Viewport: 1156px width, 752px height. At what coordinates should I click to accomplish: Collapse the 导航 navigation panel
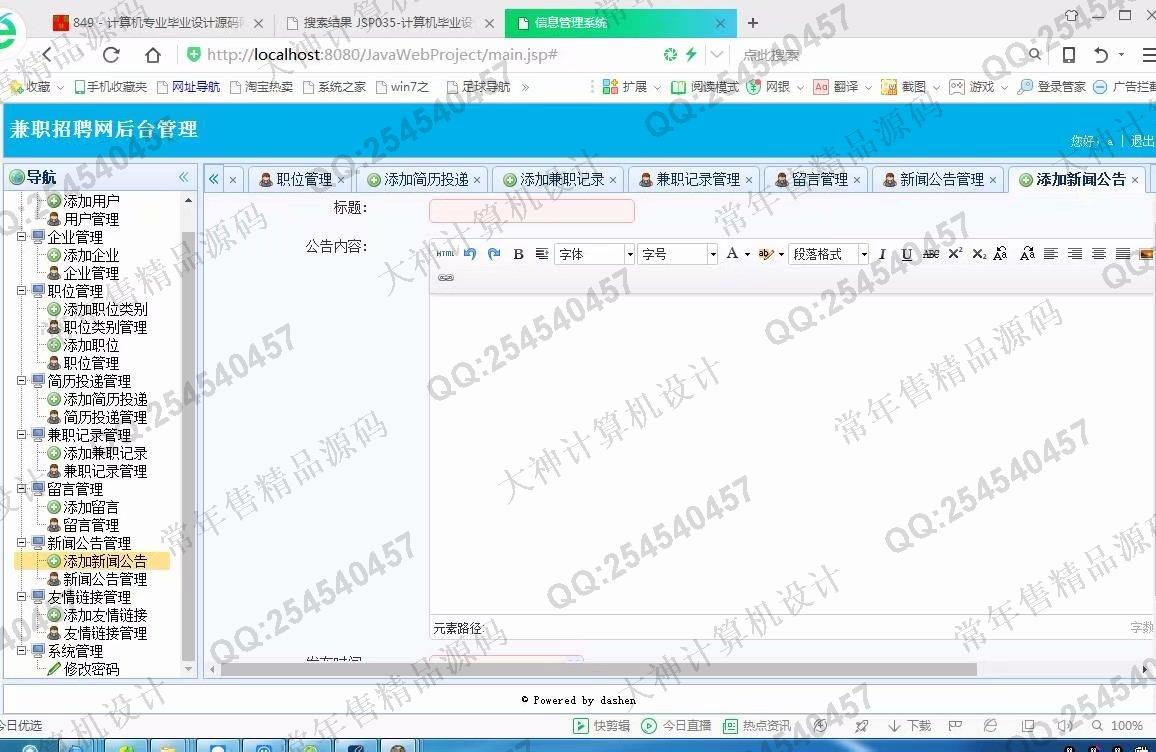point(184,177)
